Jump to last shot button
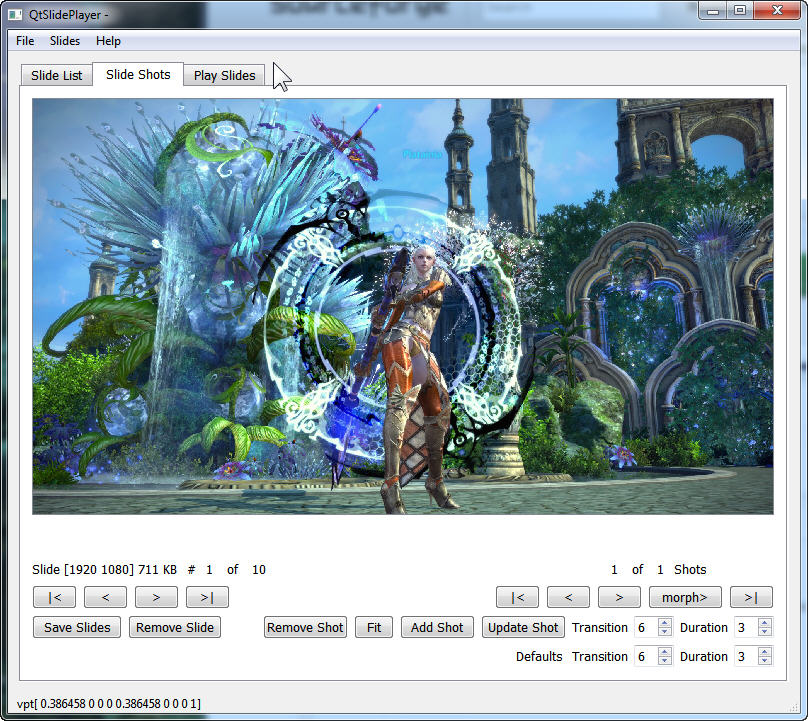The image size is (808, 721). click(x=751, y=597)
